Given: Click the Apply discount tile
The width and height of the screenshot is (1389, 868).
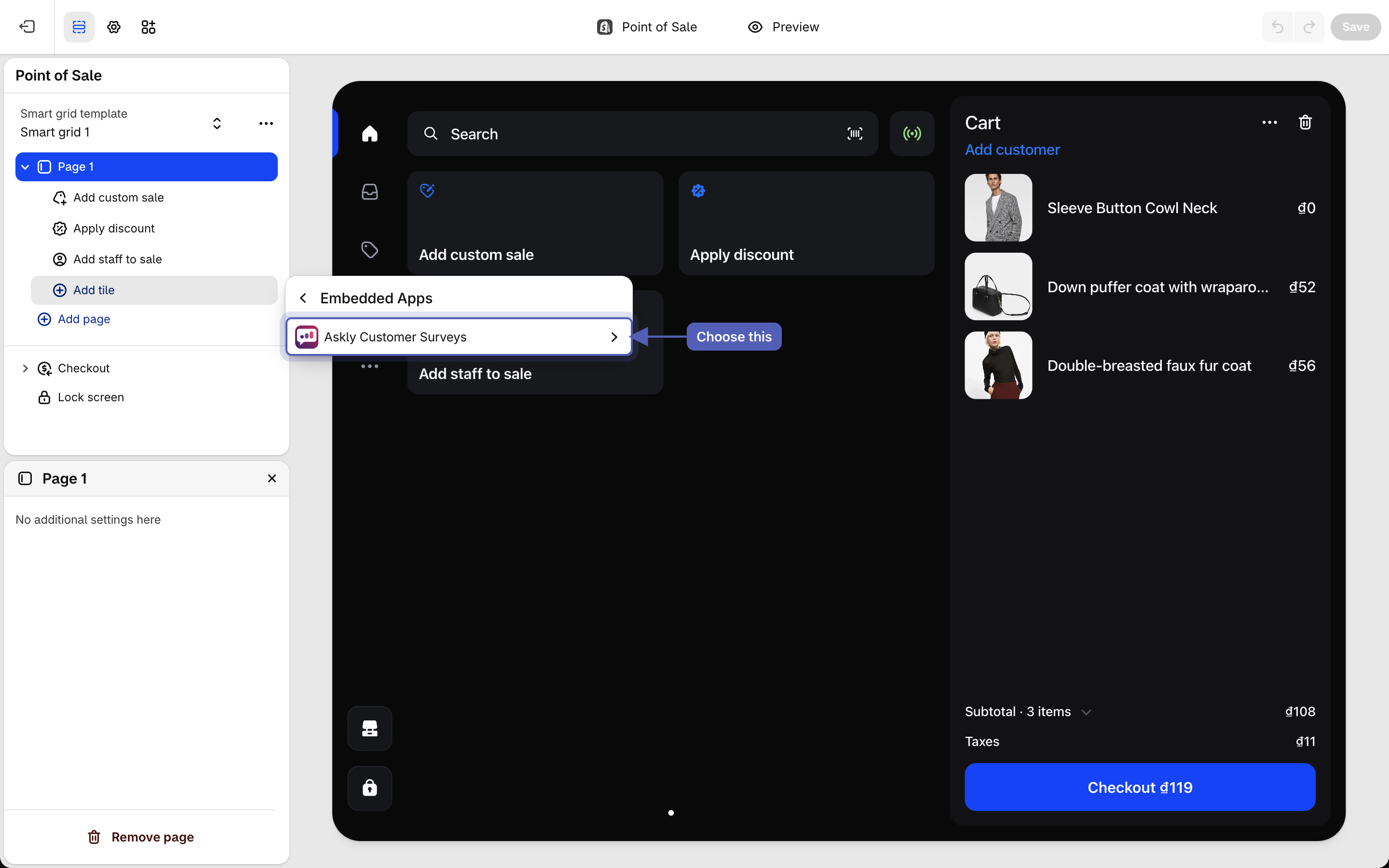Looking at the screenshot, I should [806, 223].
